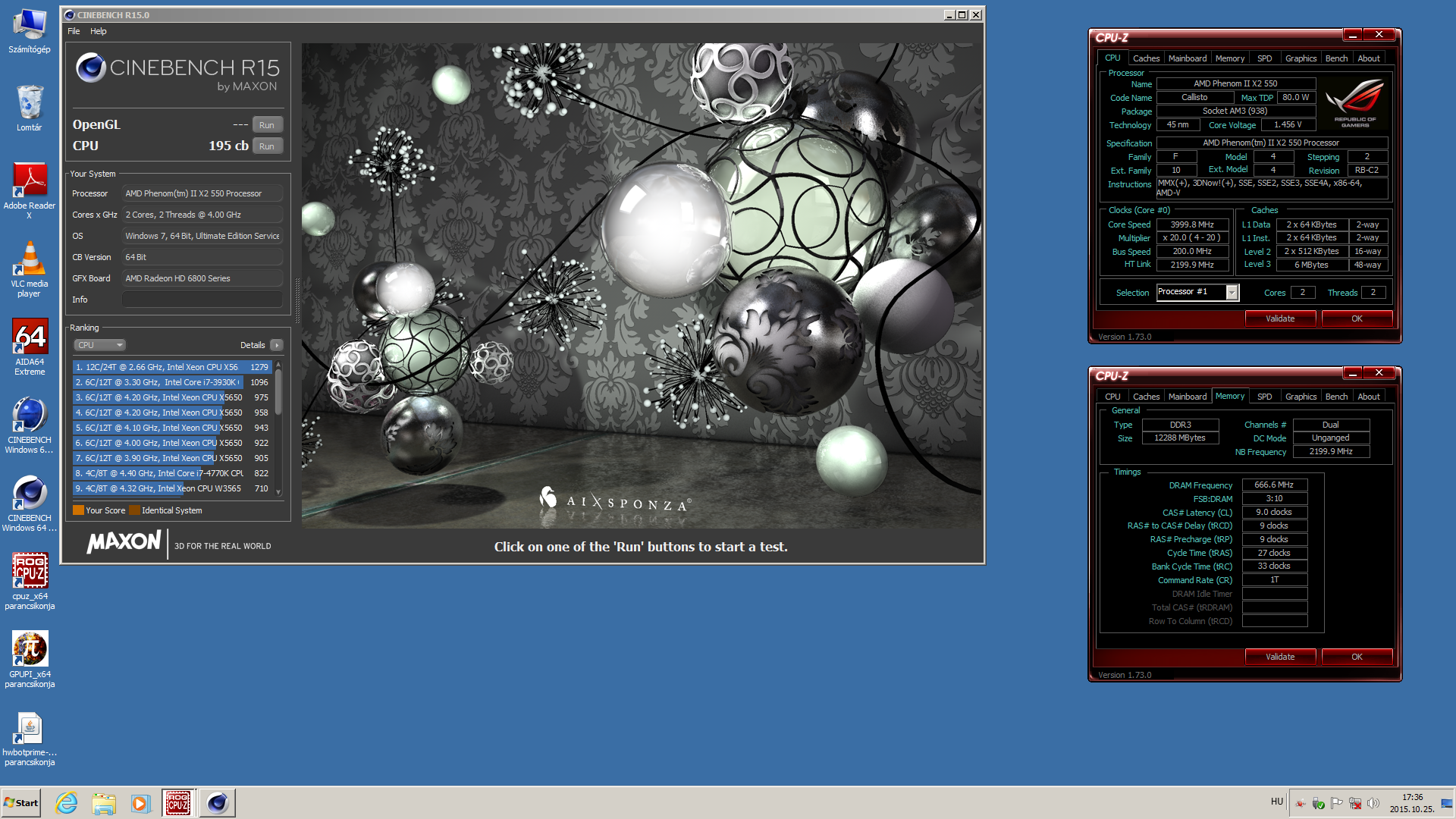Open Internet Explorer from taskbar
Viewport: 1456px width, 819px height.
click(67, 803)
